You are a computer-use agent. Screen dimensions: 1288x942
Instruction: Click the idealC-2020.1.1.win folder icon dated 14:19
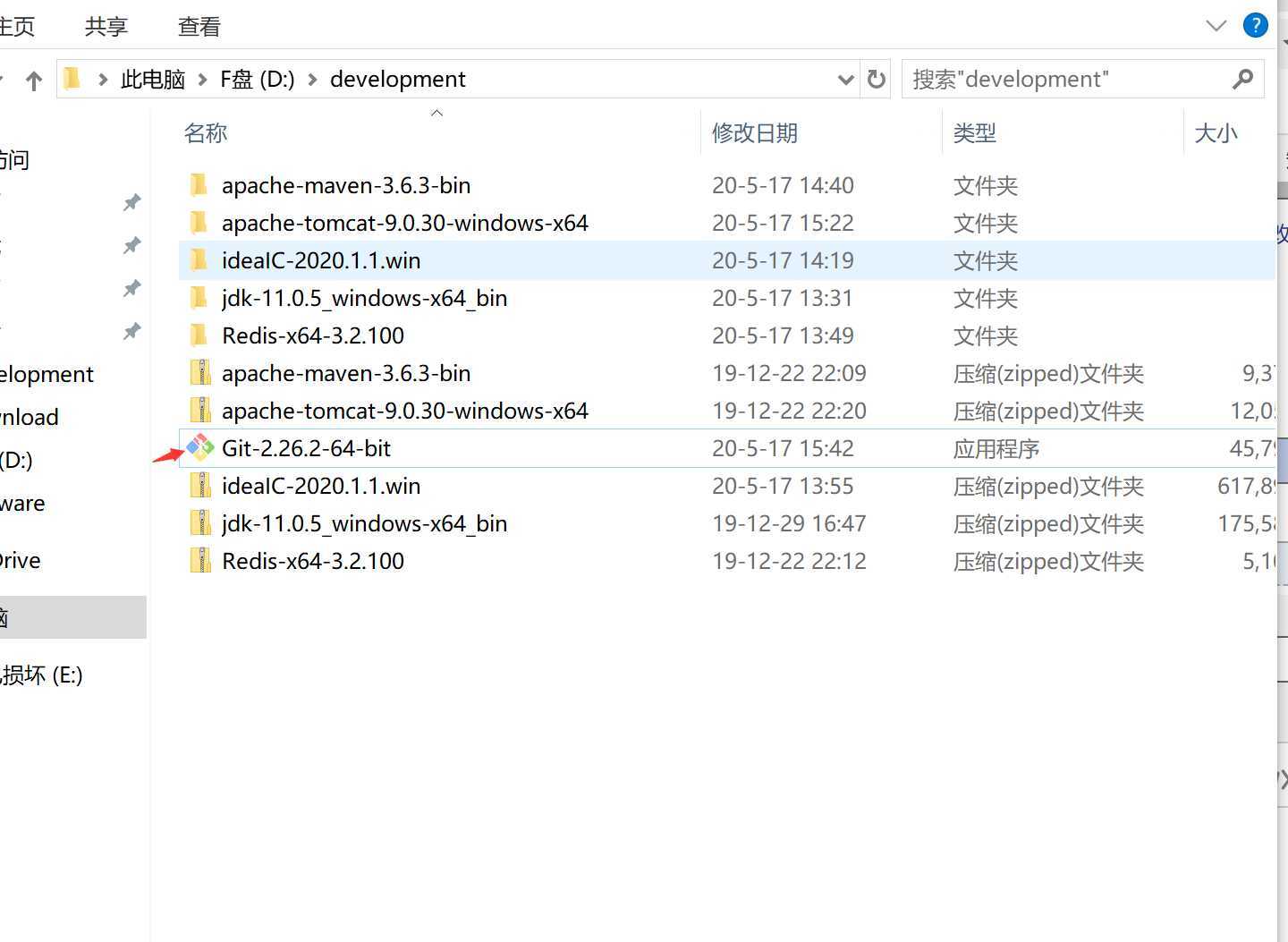pos(199,260)
